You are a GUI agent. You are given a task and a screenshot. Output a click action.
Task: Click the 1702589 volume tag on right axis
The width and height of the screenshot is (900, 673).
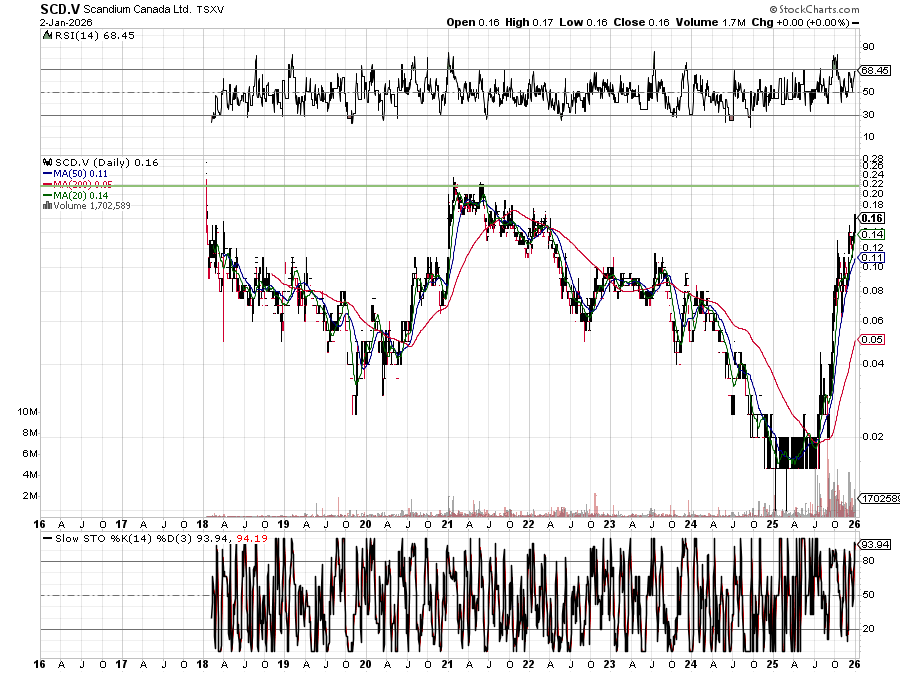(880, 498)
